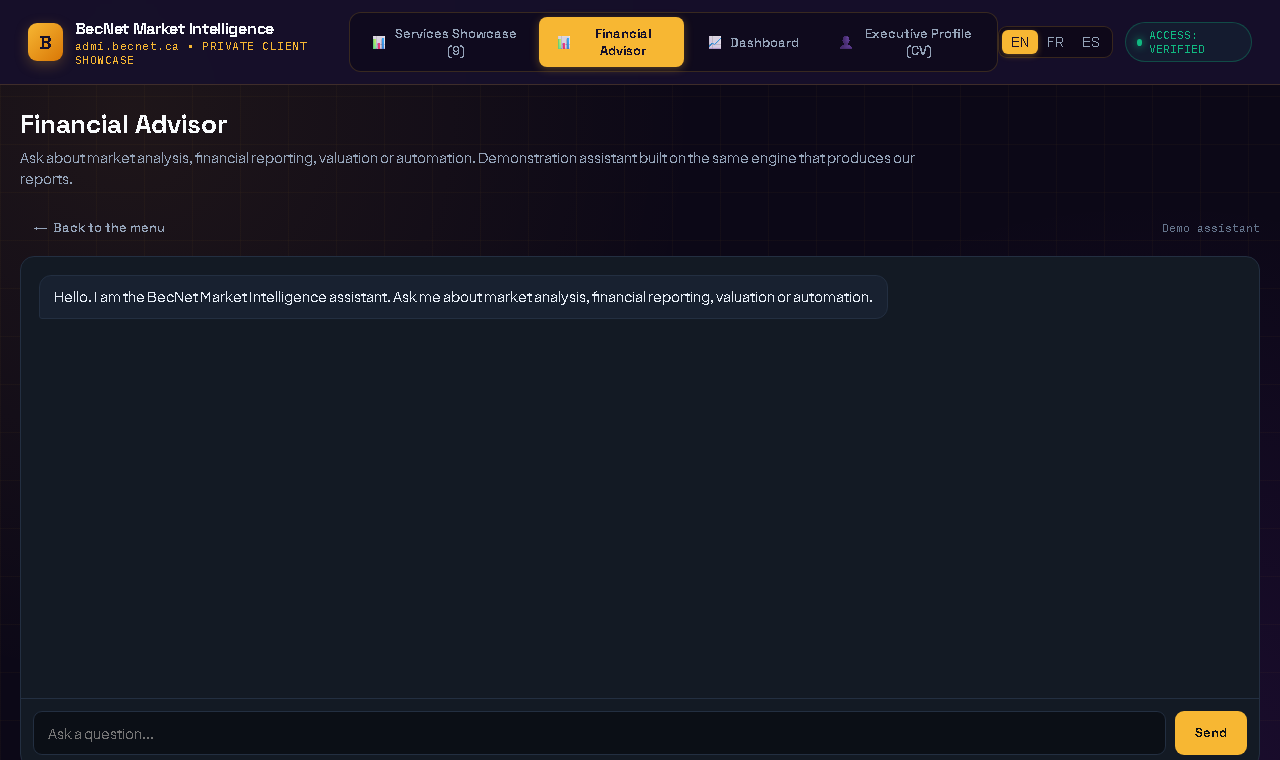The image size is (1280, 760).
Task: Click the Access: Verified badge
Action: click(1188, 42)
